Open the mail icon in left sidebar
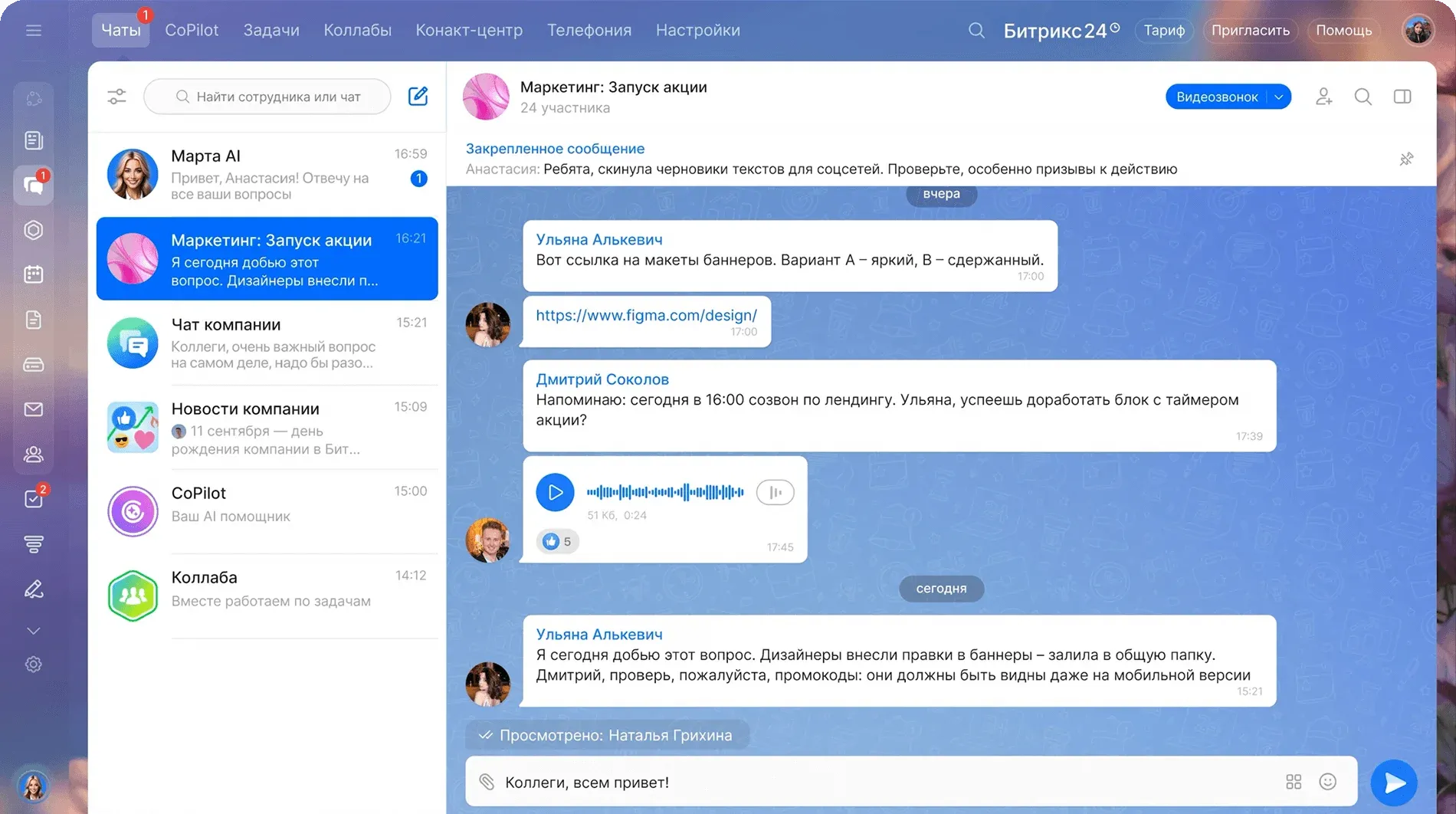The height and width of the screenshot is (814, 1456). coord(33,409)
